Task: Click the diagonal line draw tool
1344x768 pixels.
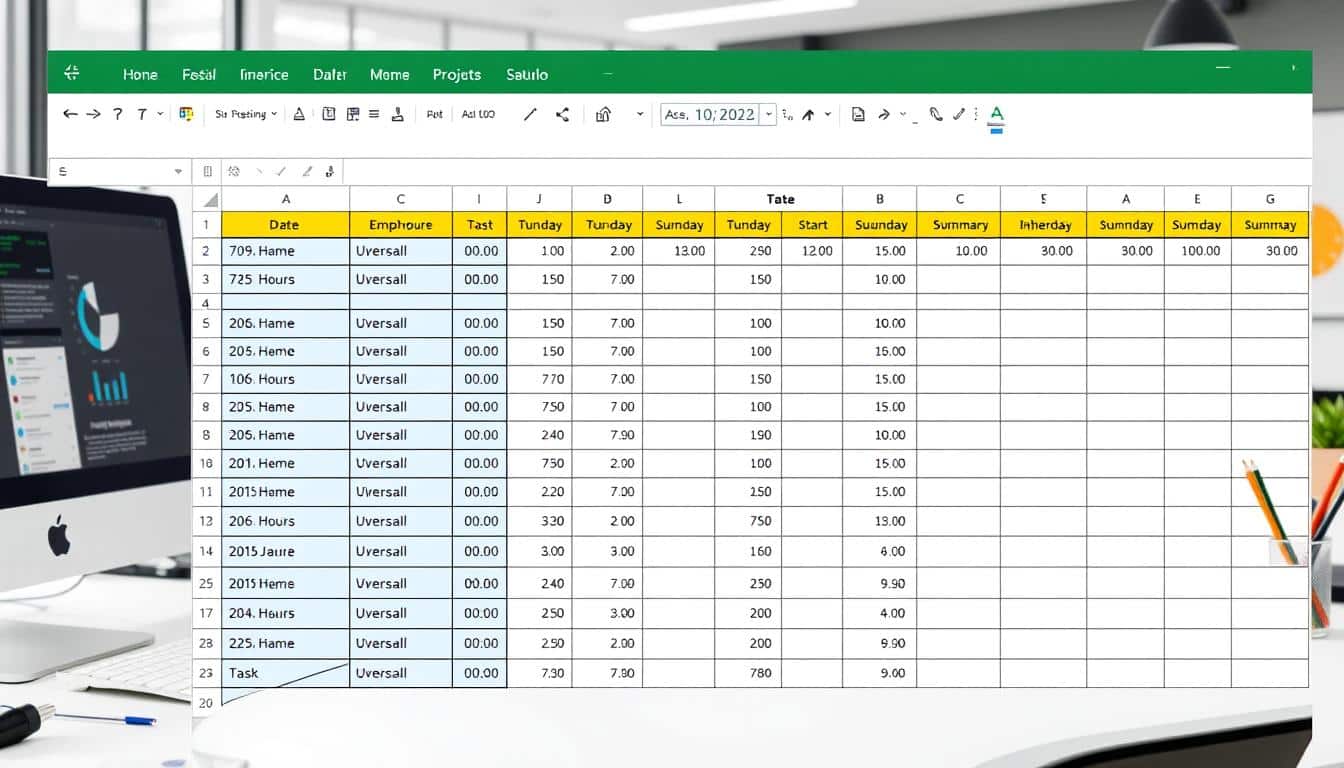Action: coord(530,114)
